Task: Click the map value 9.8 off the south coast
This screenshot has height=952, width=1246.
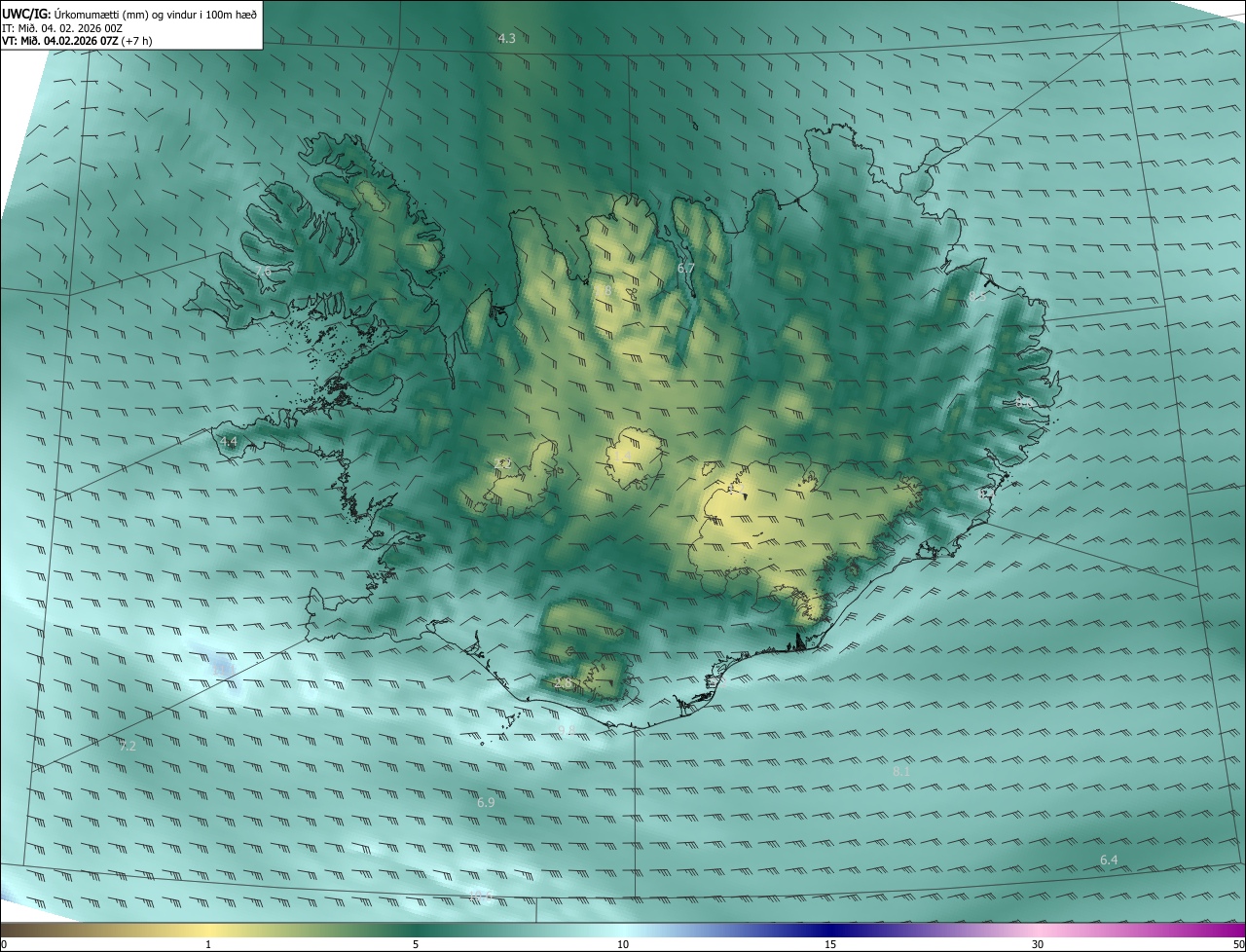Action: (567, 730)
